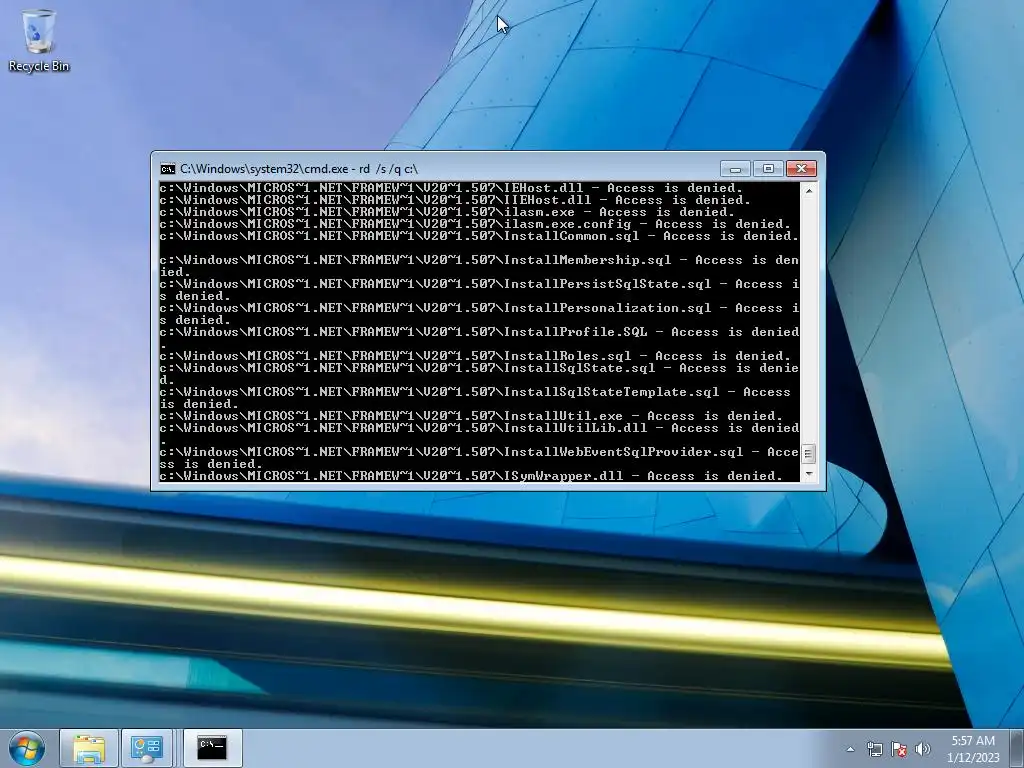Click the InstallUtilLib.dll output line
Screen dimensions: 1024x768
tap(479, 434)
